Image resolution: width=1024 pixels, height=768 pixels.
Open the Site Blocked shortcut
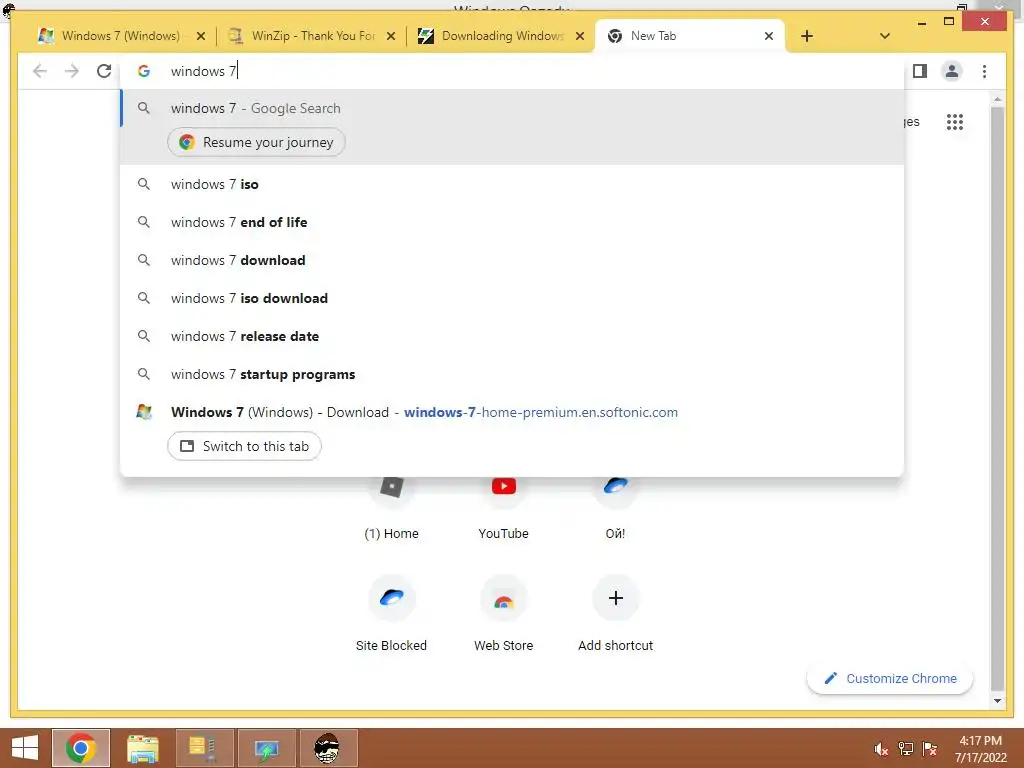[x=391, y=613]
